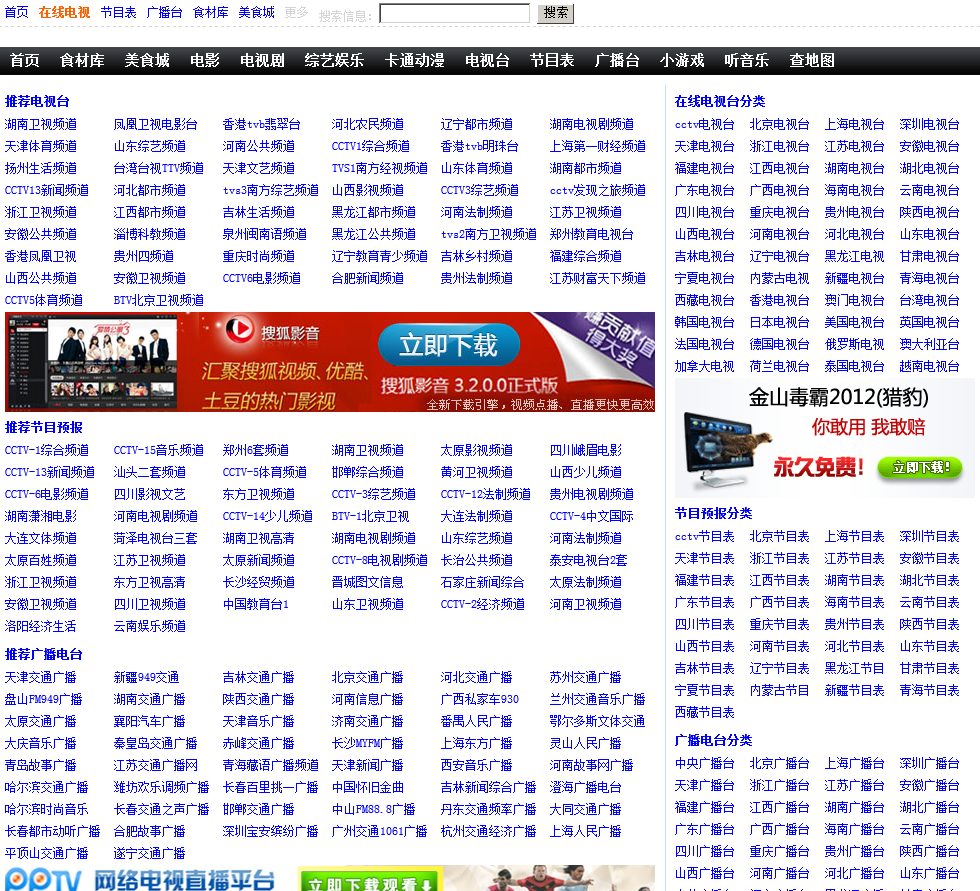Click the 节目预报分类 section heading
The height and width of the screenshot is (891, 980).
click(713, 513)
